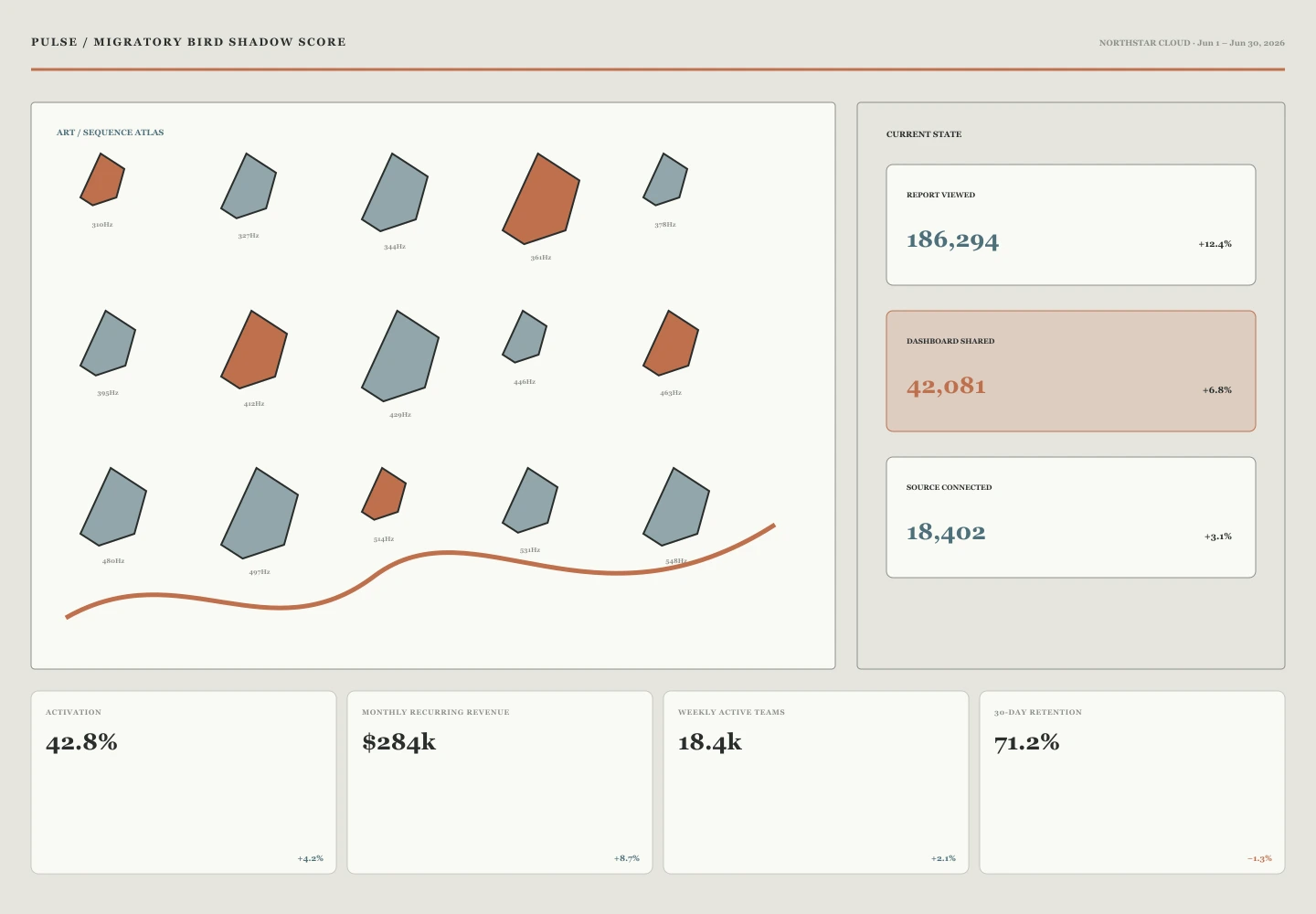Click the +6.8% change figure
This screenshot has width=1316, height=914.
[x=1216, y=390]
